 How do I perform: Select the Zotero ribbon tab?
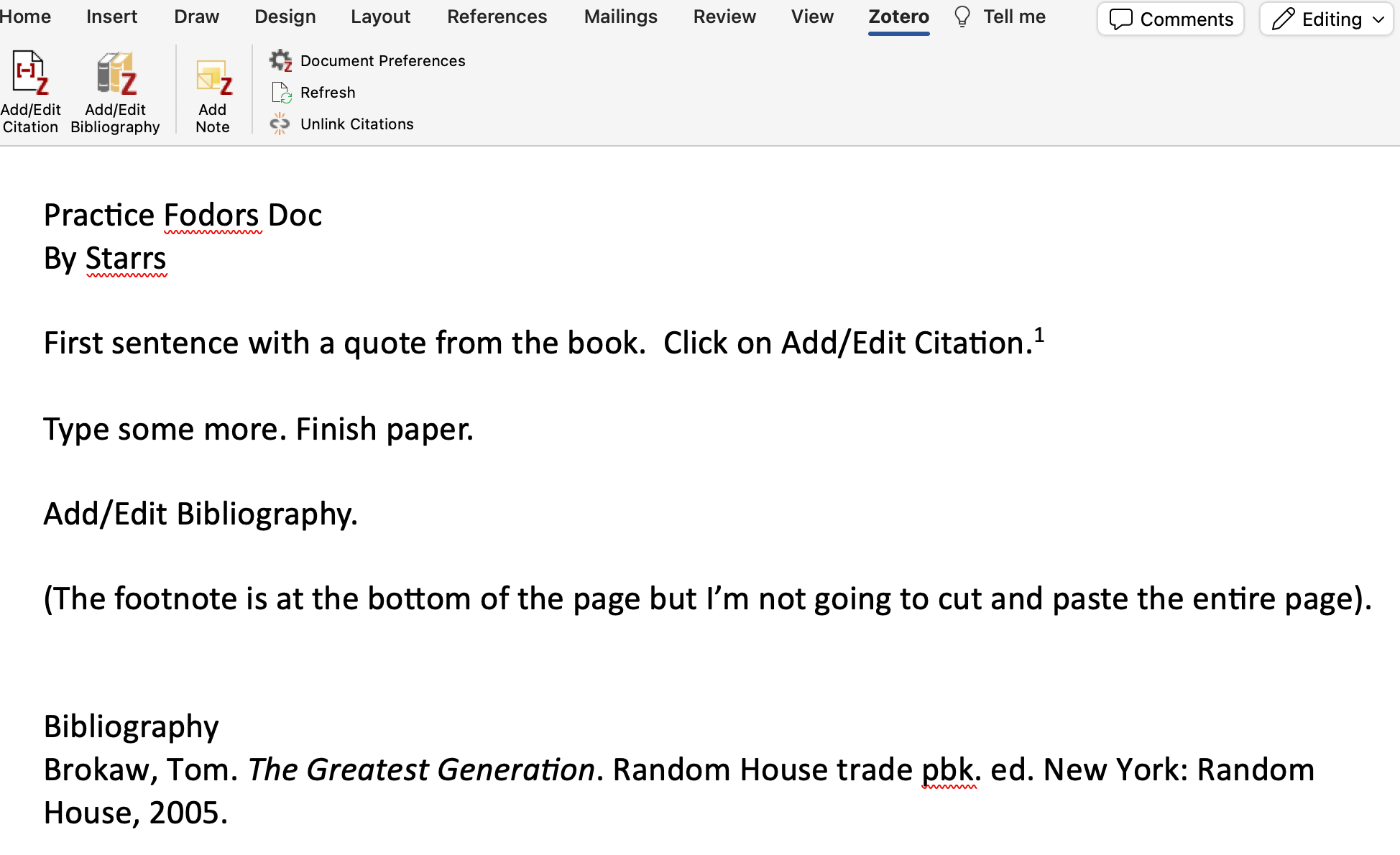[x=898, y=17]
